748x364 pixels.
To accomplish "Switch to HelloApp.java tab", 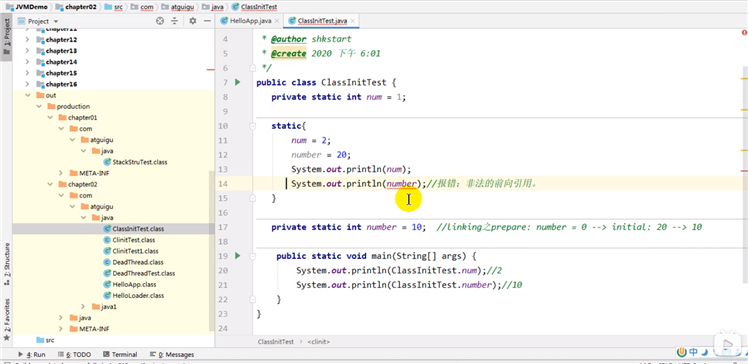I will 249,21.
